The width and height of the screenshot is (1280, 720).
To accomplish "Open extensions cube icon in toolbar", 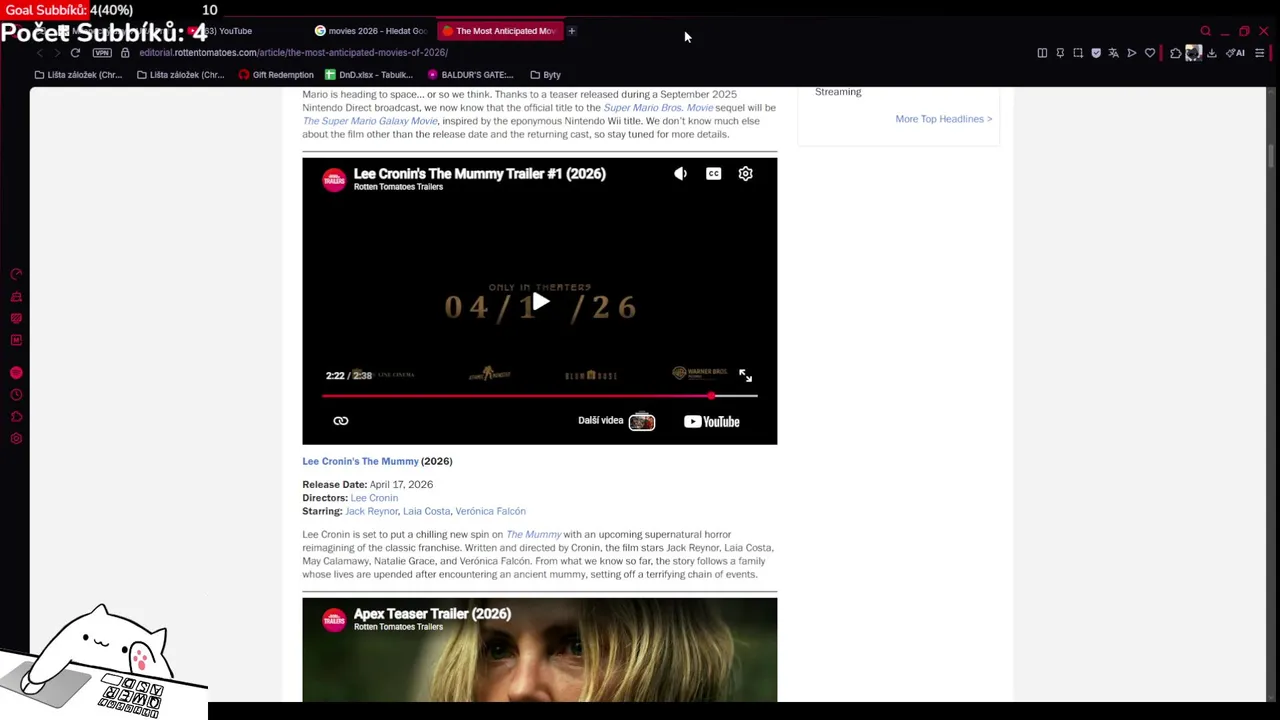I will [x=1176, y=53].
